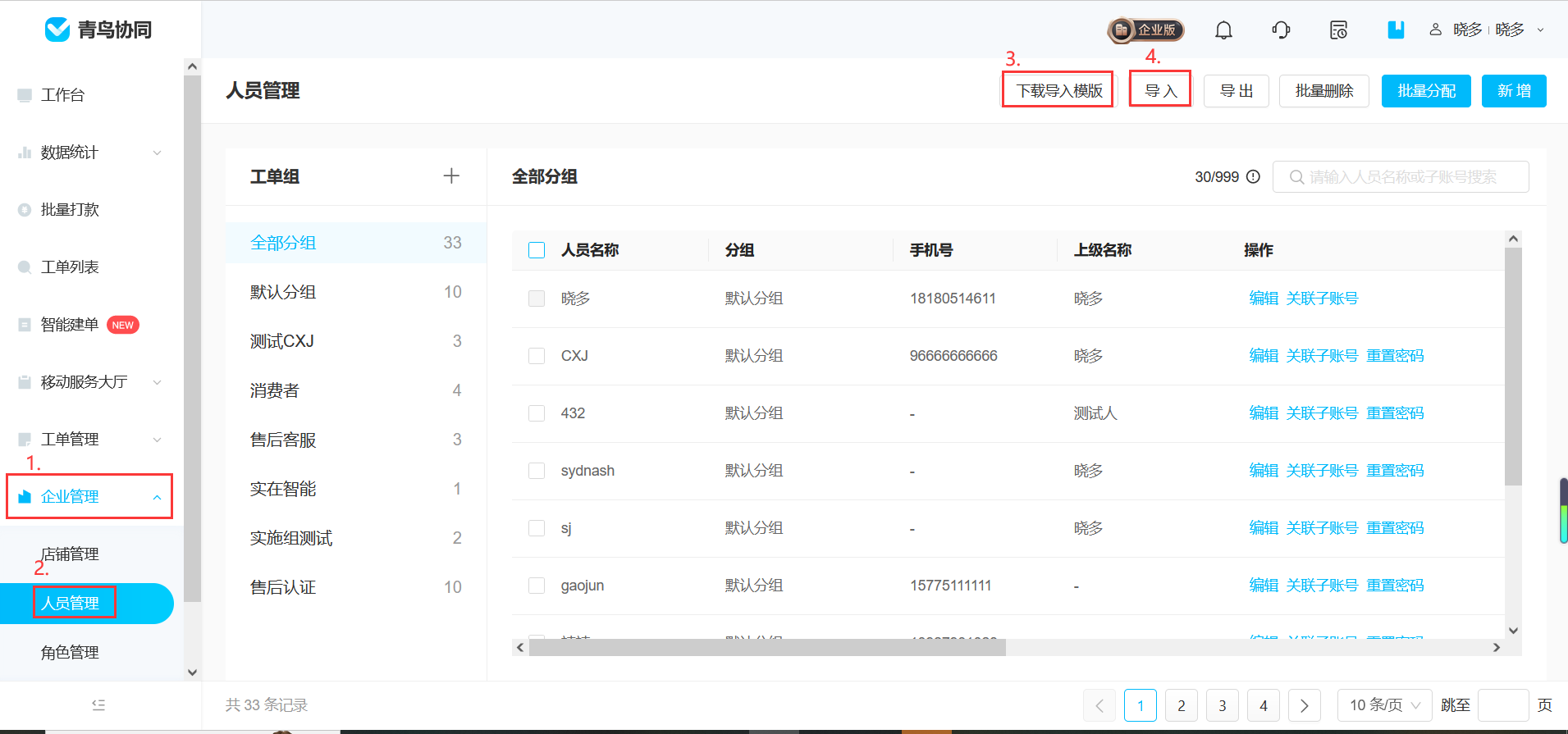Click the 青鸟协同 logo

point(98,30)
